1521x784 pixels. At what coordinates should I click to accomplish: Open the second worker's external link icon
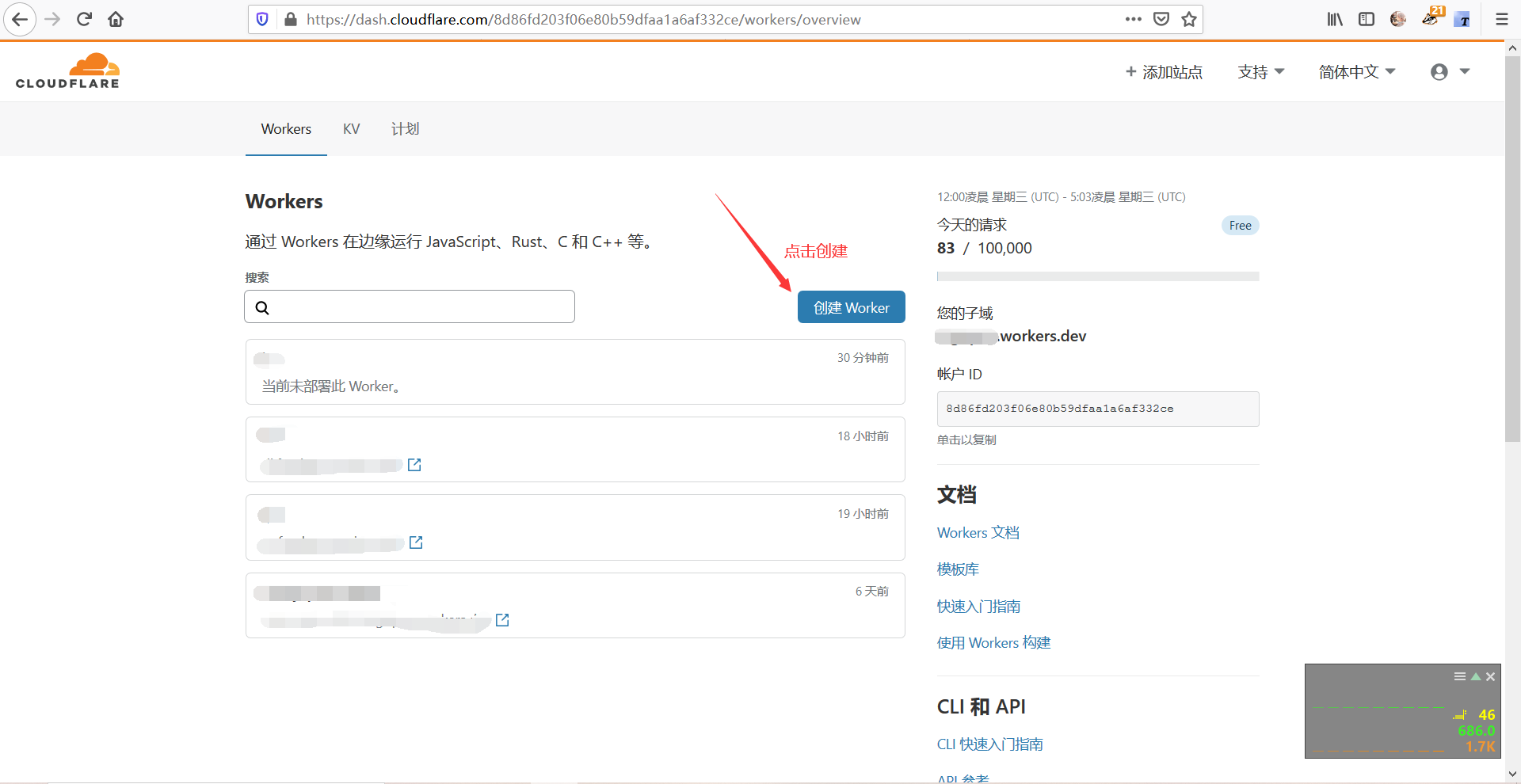414,465
